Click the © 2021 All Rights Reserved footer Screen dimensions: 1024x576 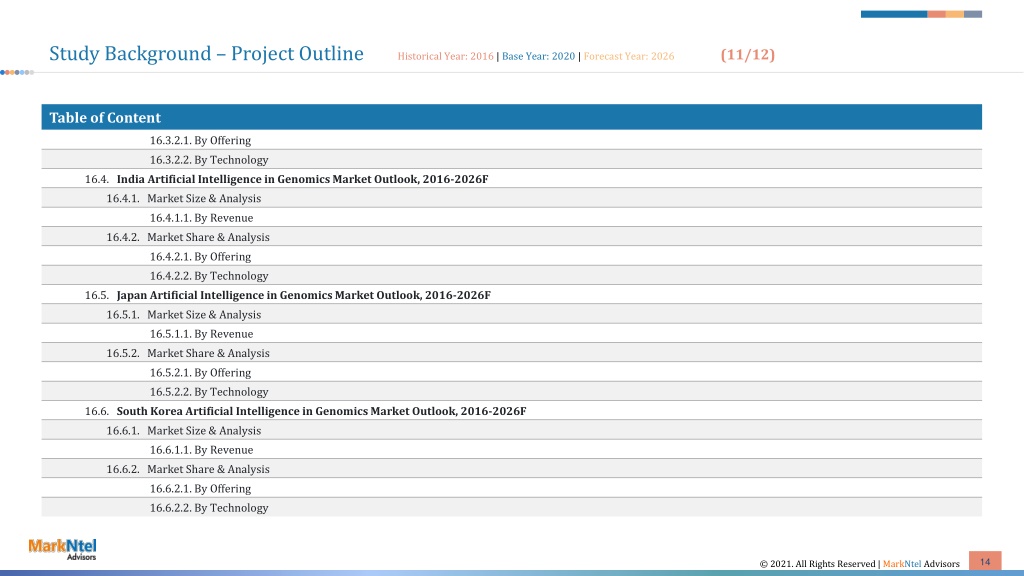point(859,564)
